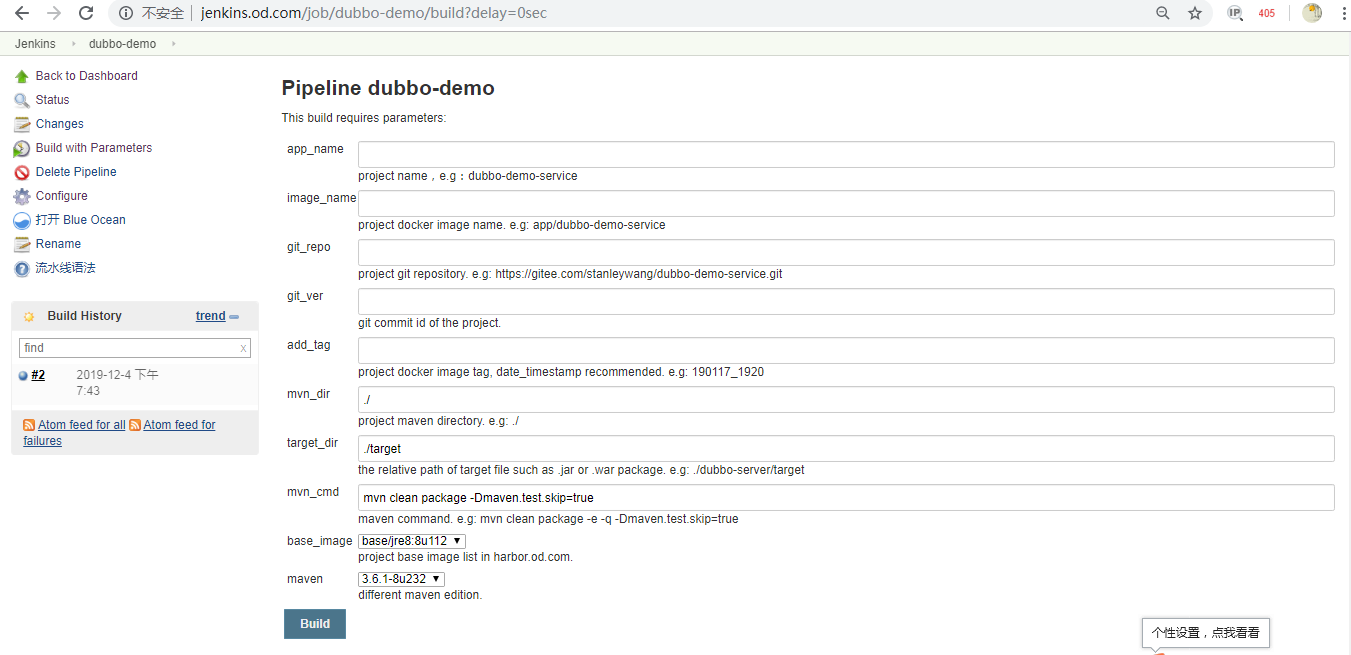Image resolution: width=1351 pixels, height=655 pixels.
Task: Open the base_image dropdown
Action: pos(412,541)
